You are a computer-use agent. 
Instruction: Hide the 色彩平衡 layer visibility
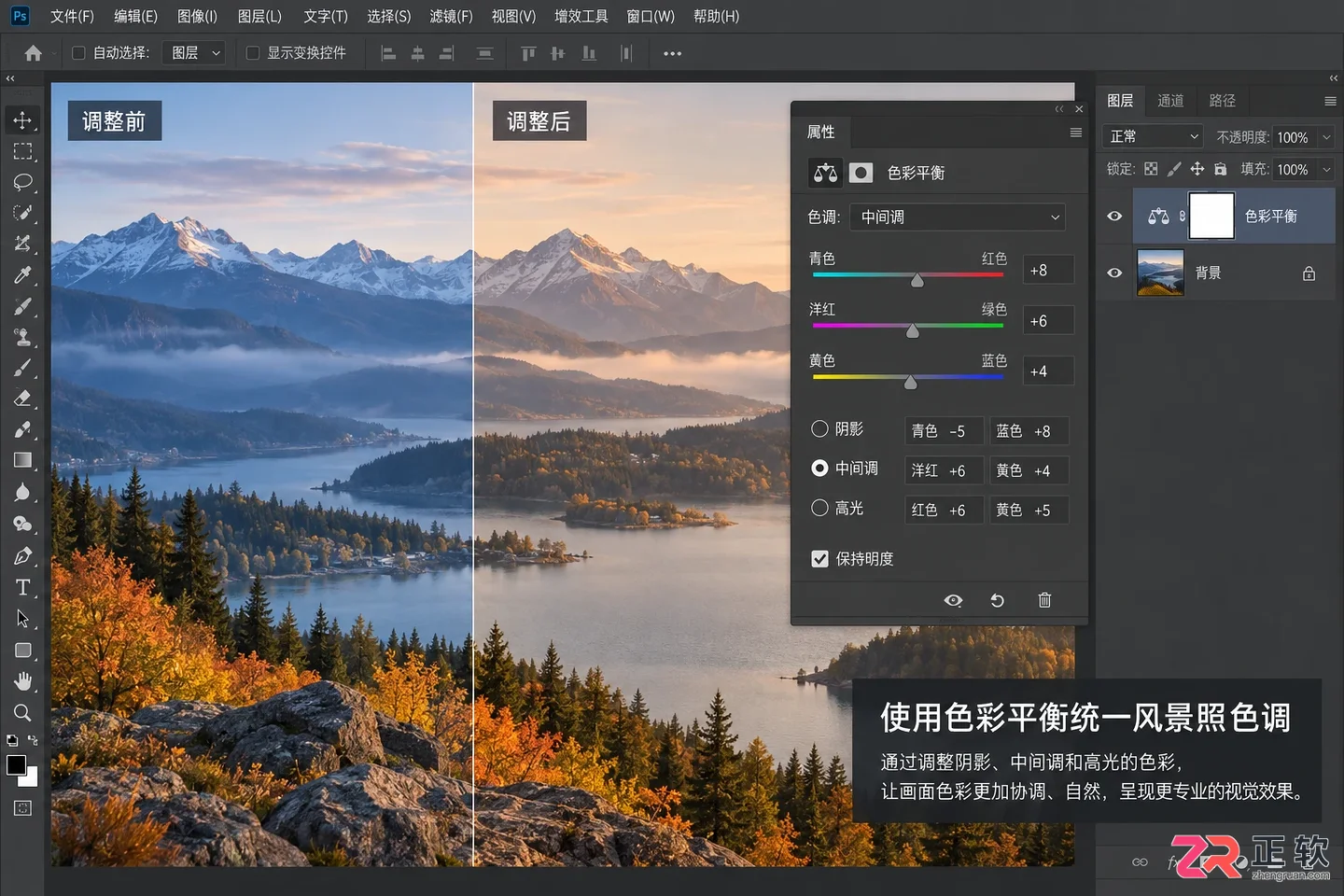tap(1114, 216)
